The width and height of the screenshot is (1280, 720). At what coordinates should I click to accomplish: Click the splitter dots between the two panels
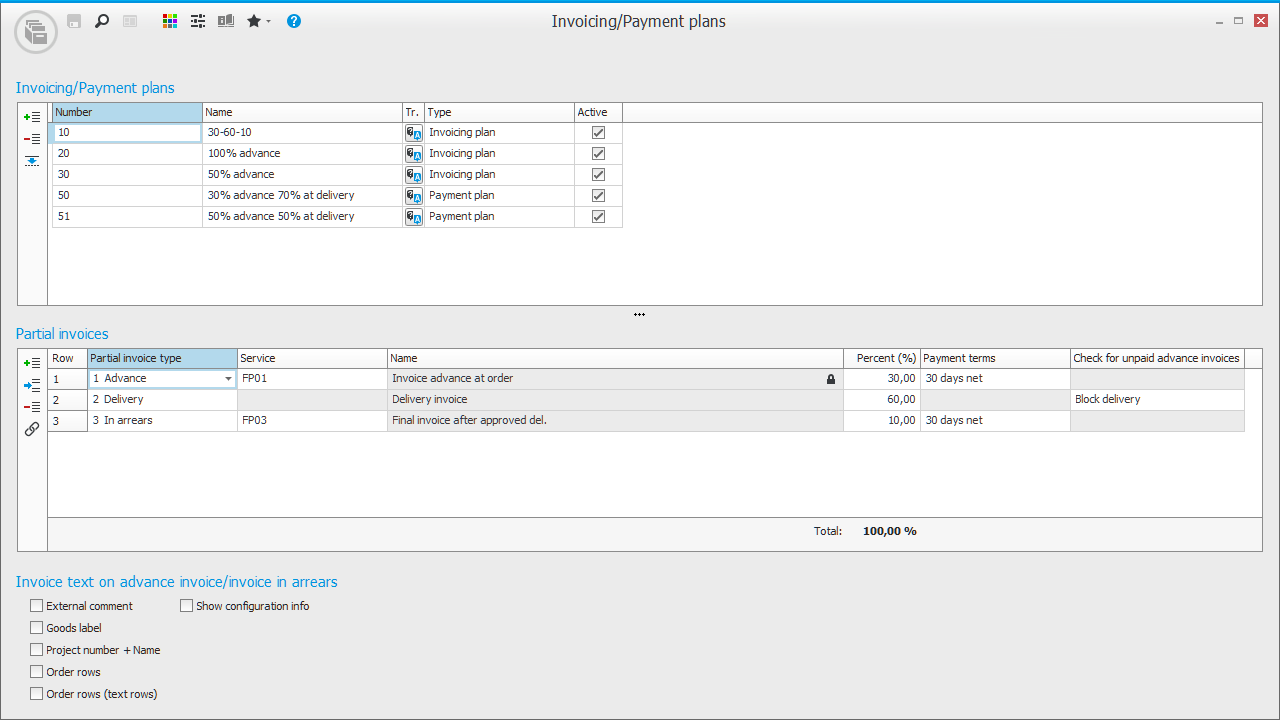point(639,315)
